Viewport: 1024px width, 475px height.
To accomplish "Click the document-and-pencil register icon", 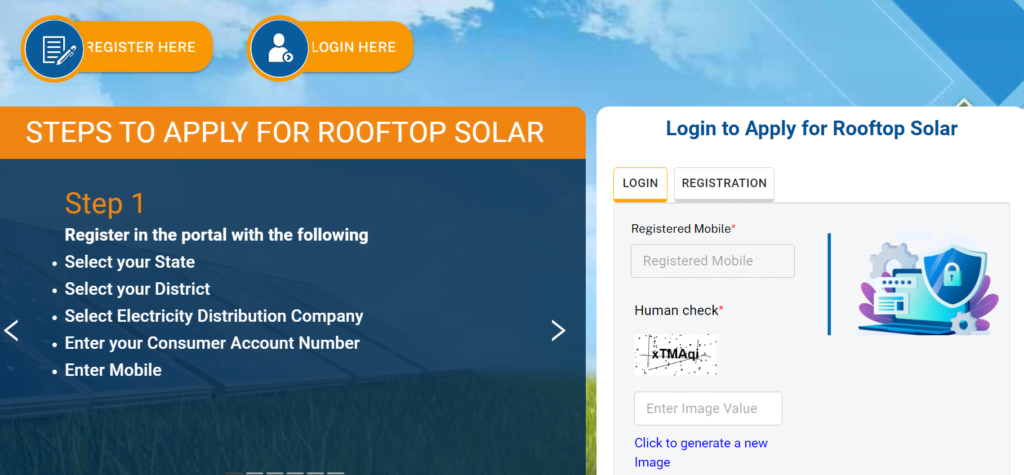I will [55, 48].
